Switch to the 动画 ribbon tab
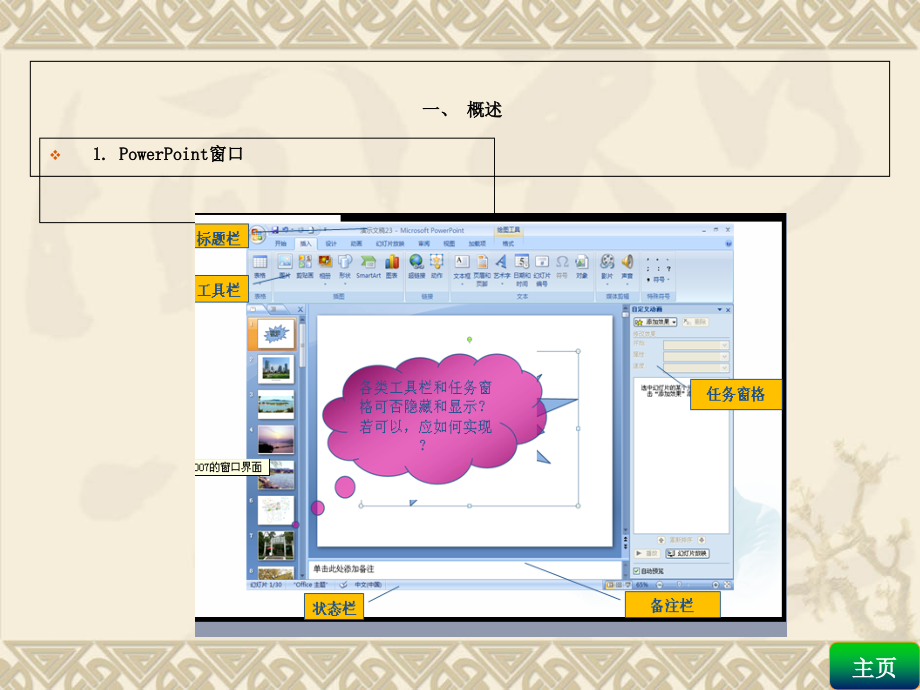Image resolution: width=920 pixels, height=690 pixels. click(x=356, y=243)
